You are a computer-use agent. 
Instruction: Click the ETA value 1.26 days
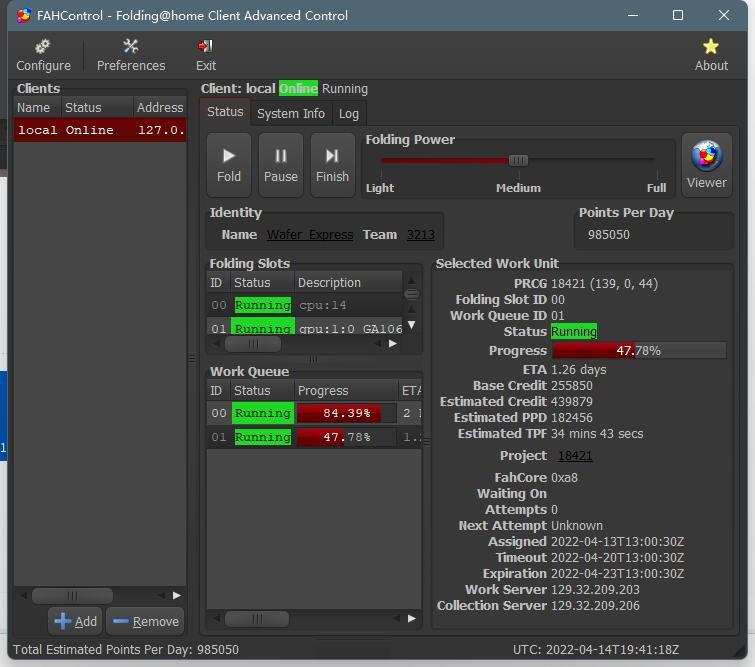tap(578, 369)
